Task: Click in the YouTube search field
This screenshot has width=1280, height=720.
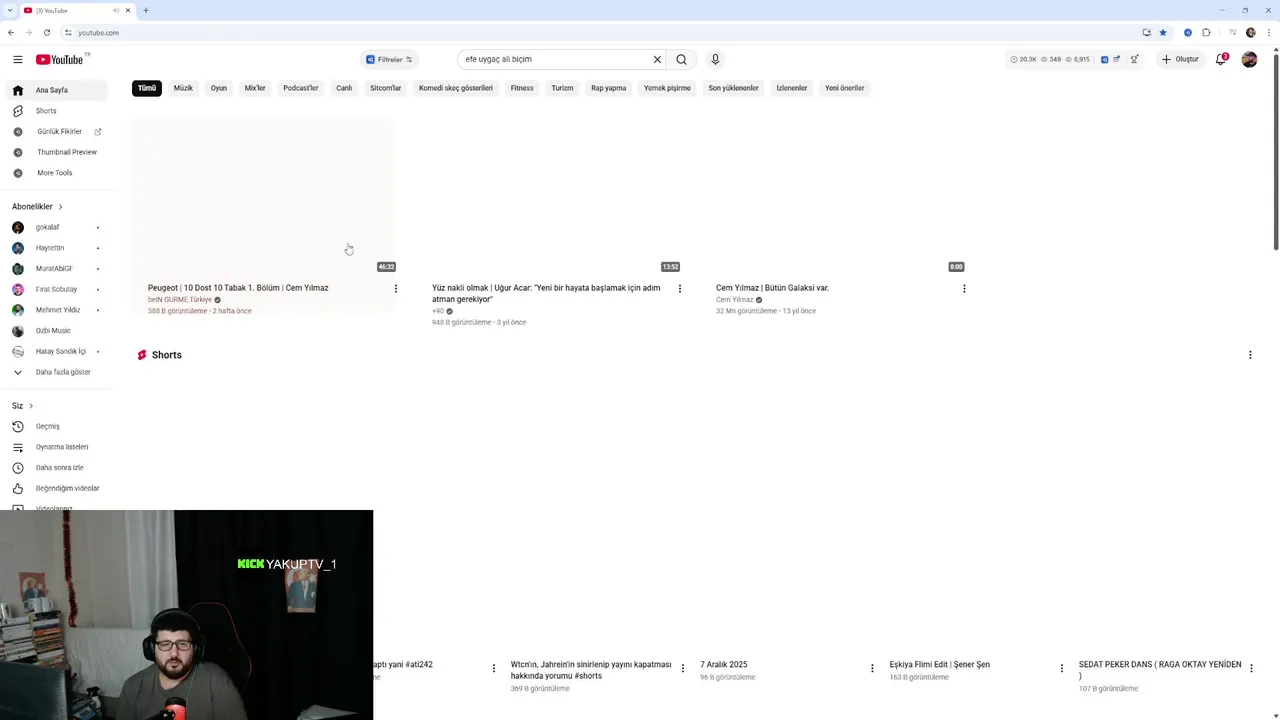Action: pos(555,59)
